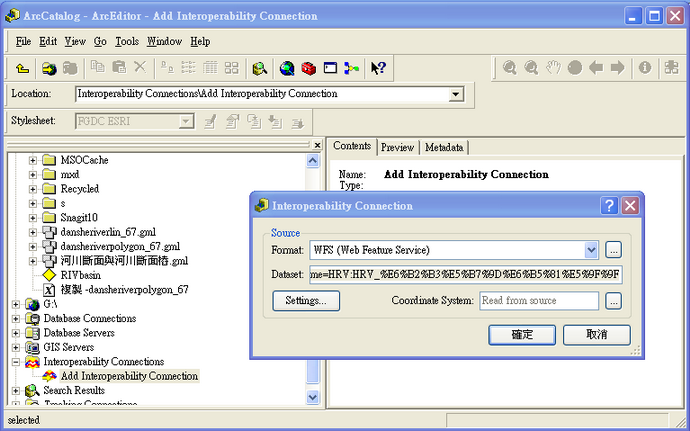Open the red ArcToolbox icon
The height and width of the screenshot is (431, 690).
[x=308, y=68]
